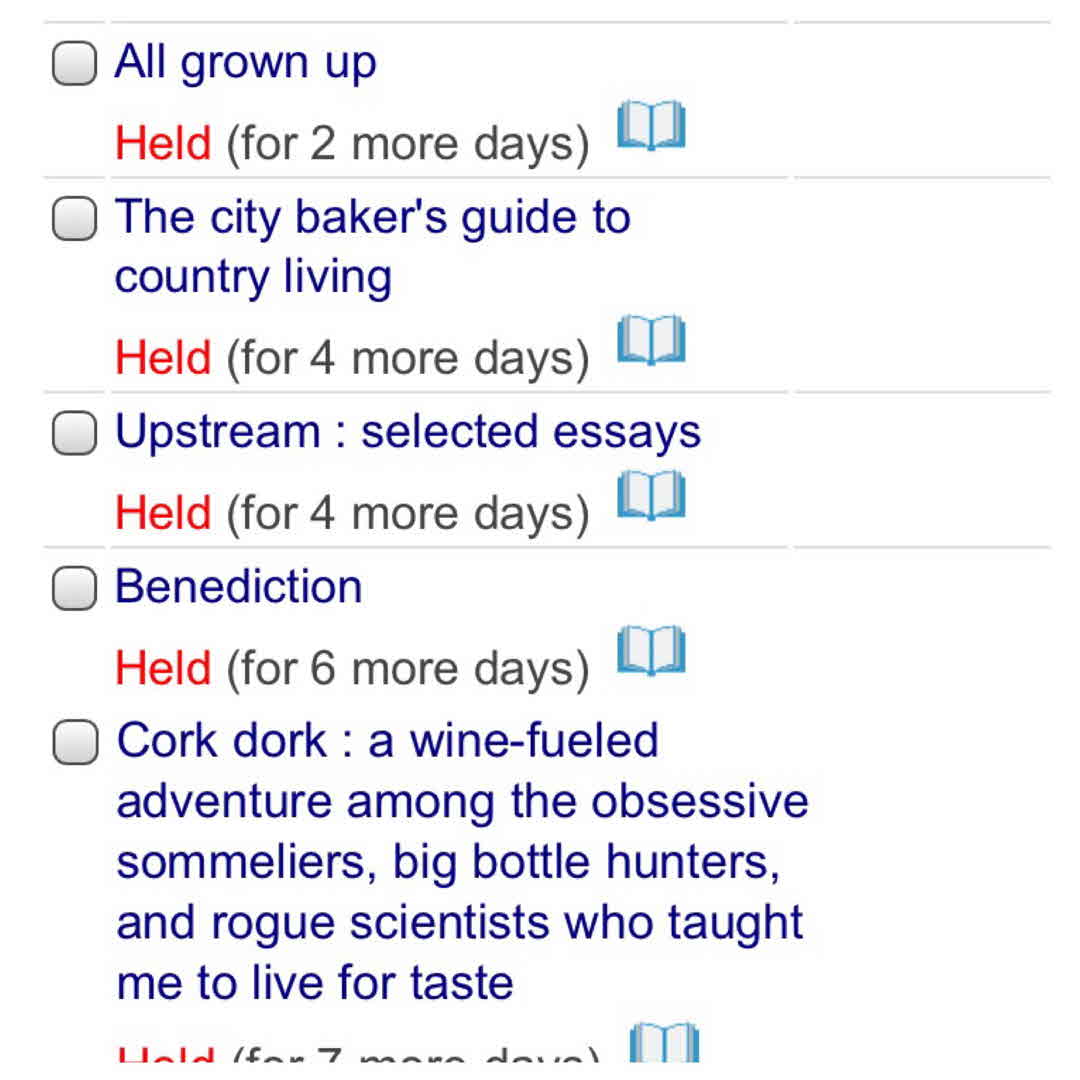Click book icon under Cork dork title

pyautogui.click(x=665, y=1045)
